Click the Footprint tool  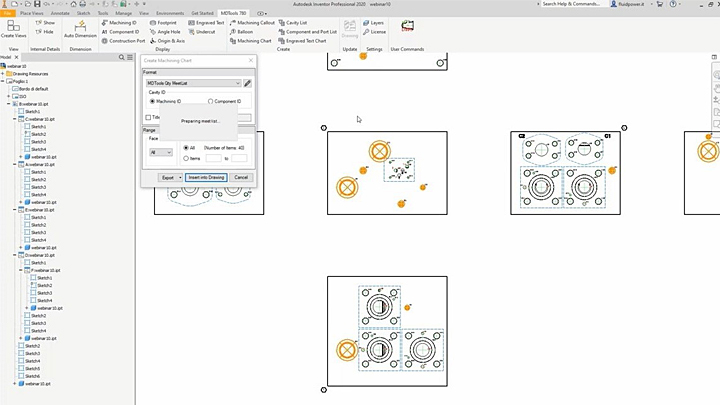[x=163, y=22]
